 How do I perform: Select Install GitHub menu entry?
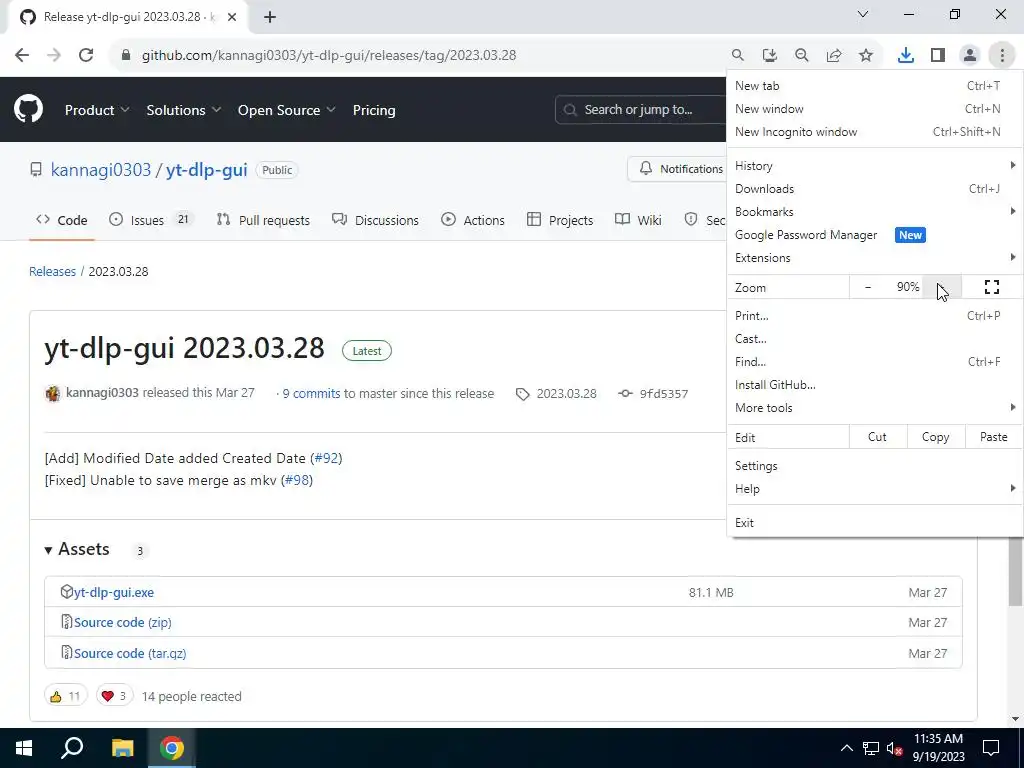tap(873, 385)
